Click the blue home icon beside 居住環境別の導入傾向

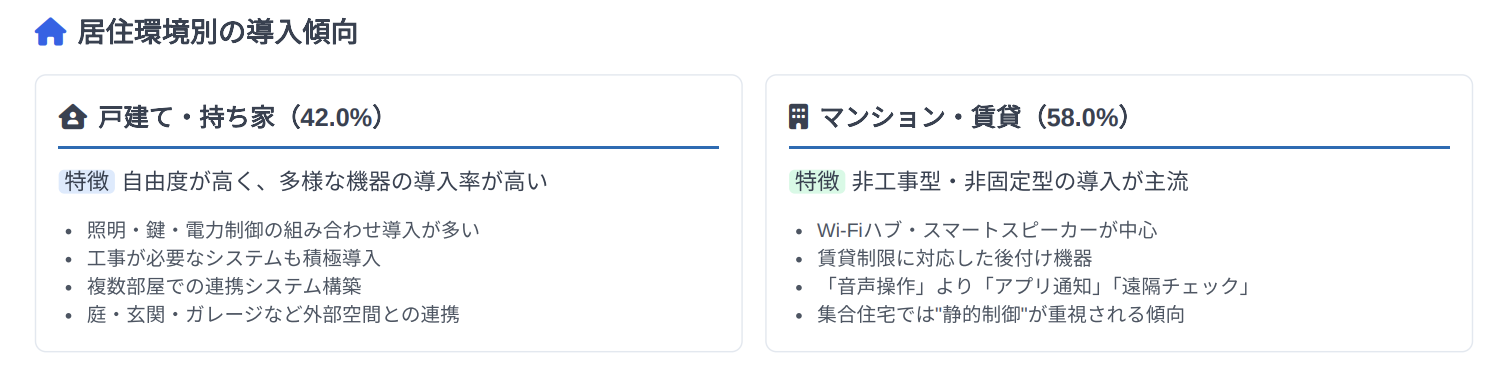click(x=50, y=33)
